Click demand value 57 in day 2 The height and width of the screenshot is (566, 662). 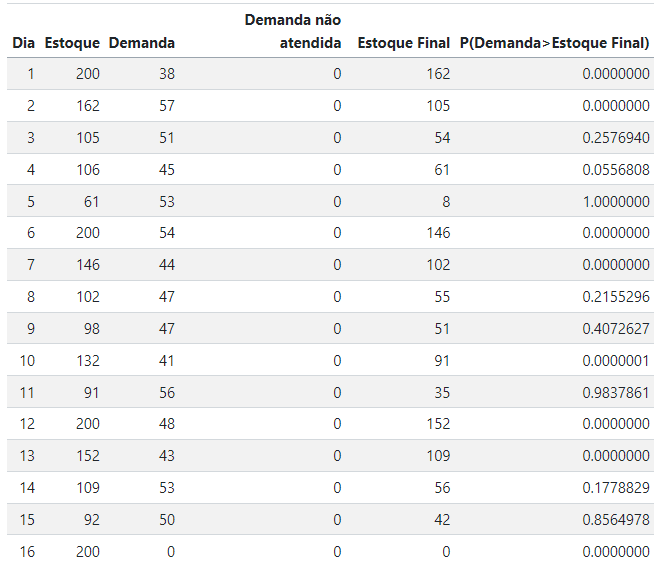tap(167, 106)
